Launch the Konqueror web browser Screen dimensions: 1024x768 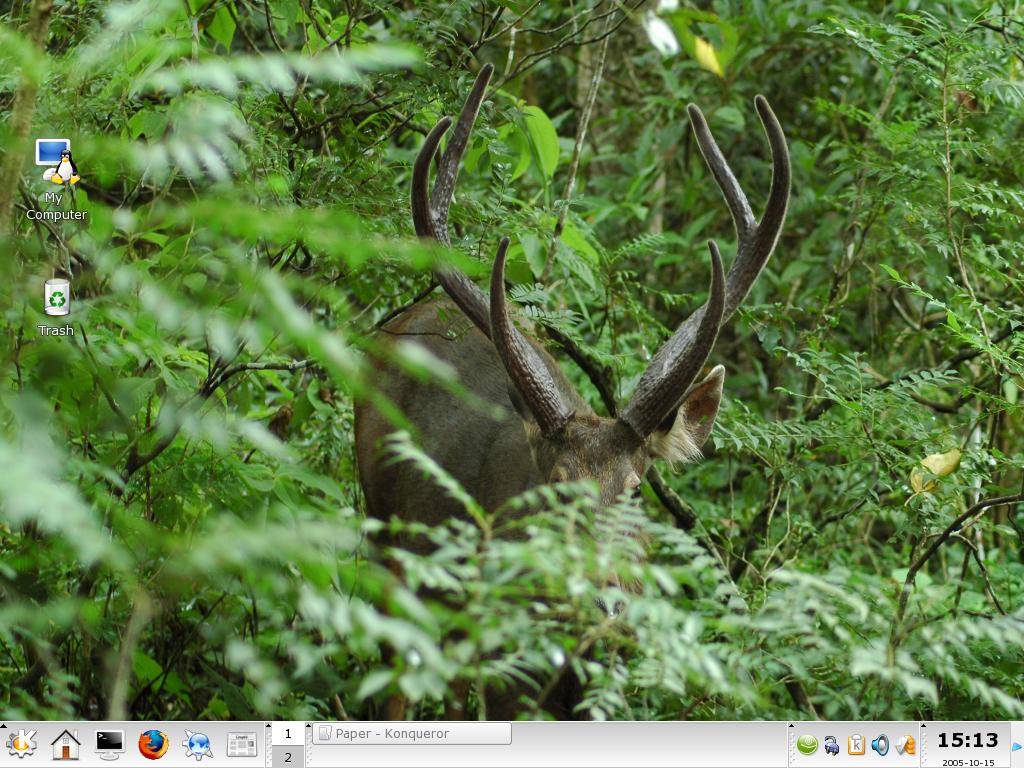[197, 744]
